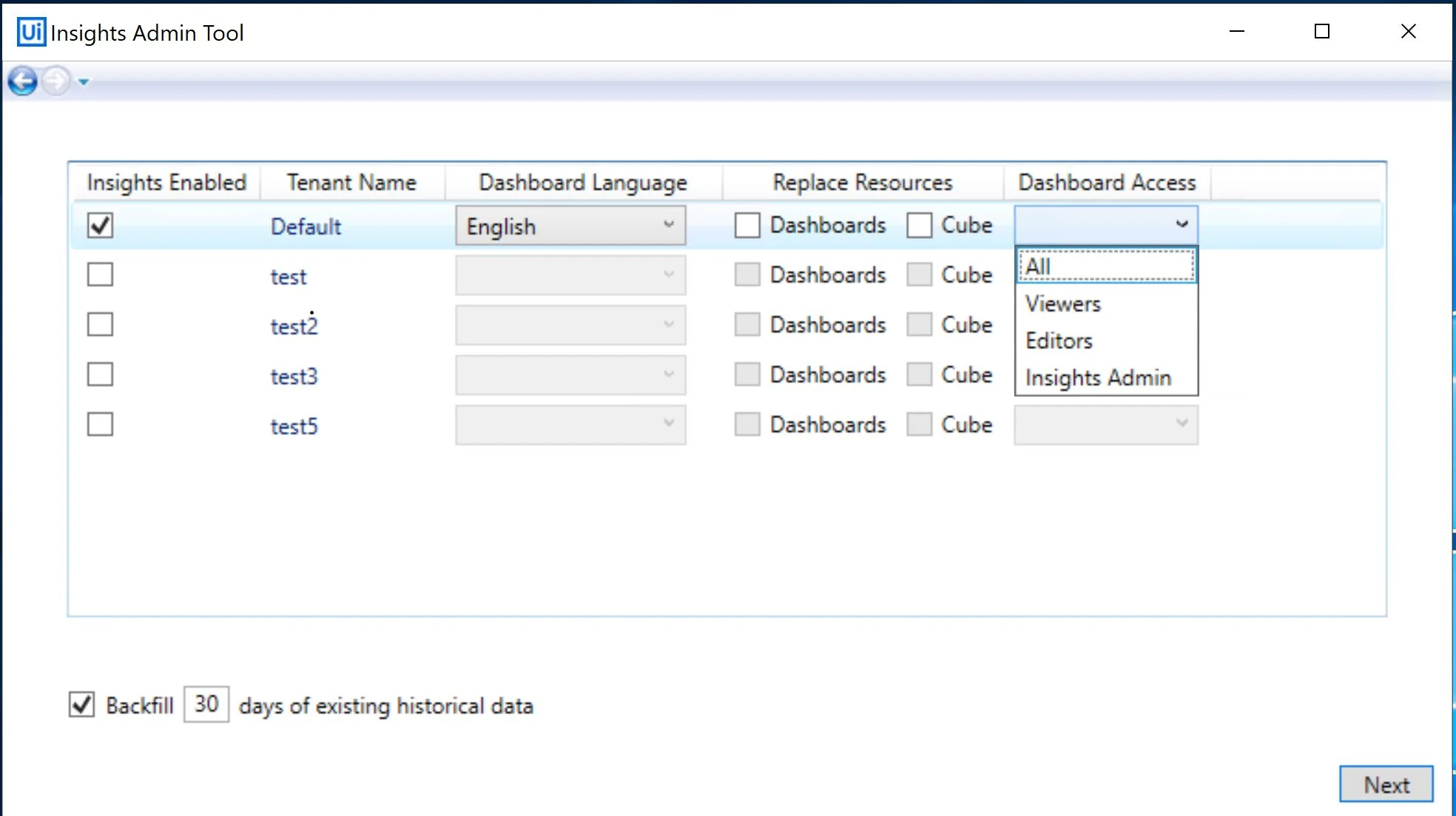
Task: Open the English dashboard language dropdown
Action: pos(570,225)
